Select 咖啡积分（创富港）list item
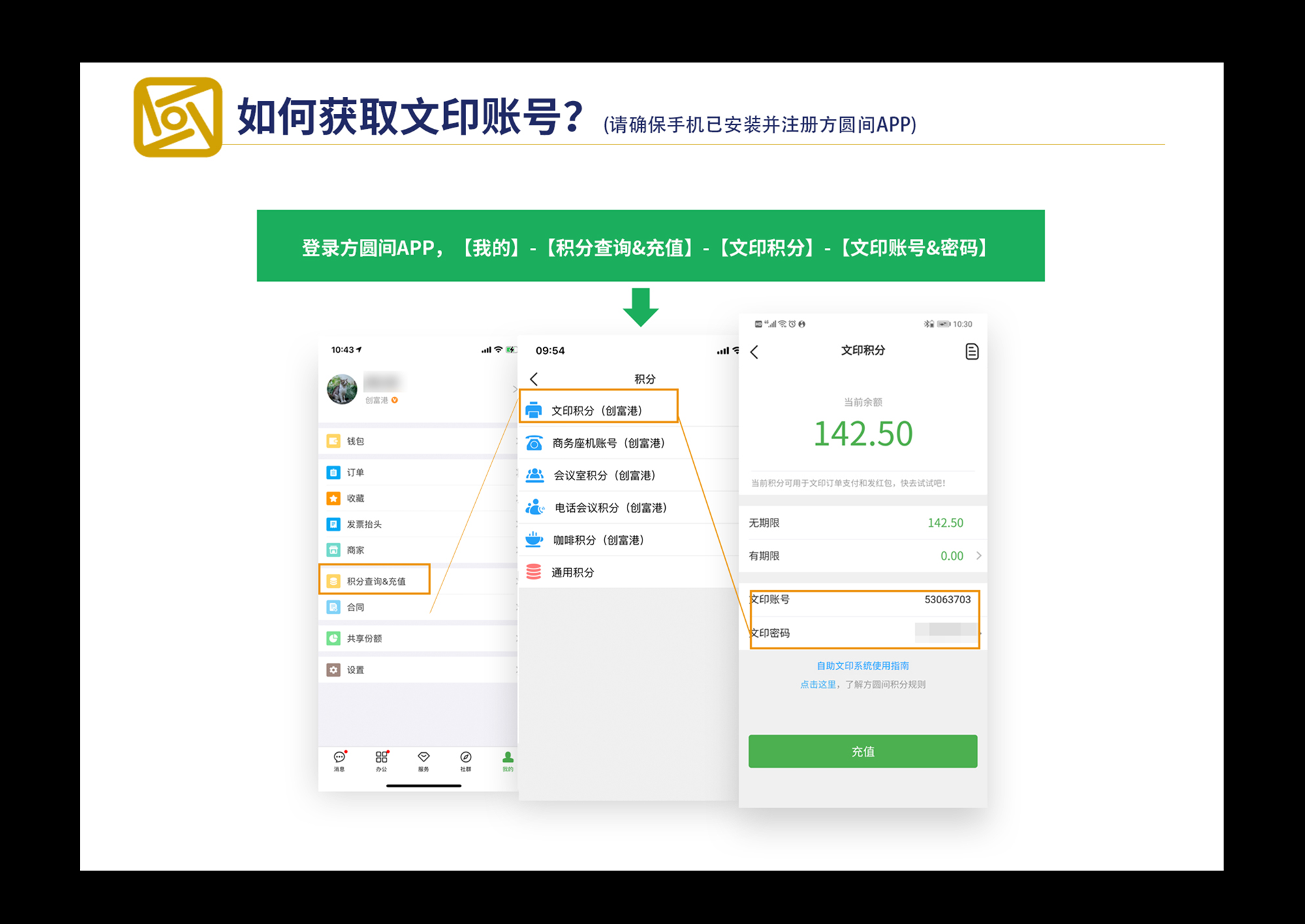This screenshot has height=924, width=1305. (629, 540)
